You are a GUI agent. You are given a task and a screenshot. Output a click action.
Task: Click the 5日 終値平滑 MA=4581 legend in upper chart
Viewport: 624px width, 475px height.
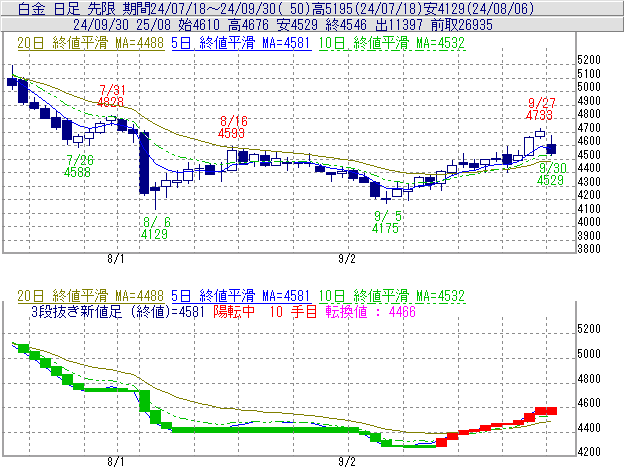click(241, 43)
